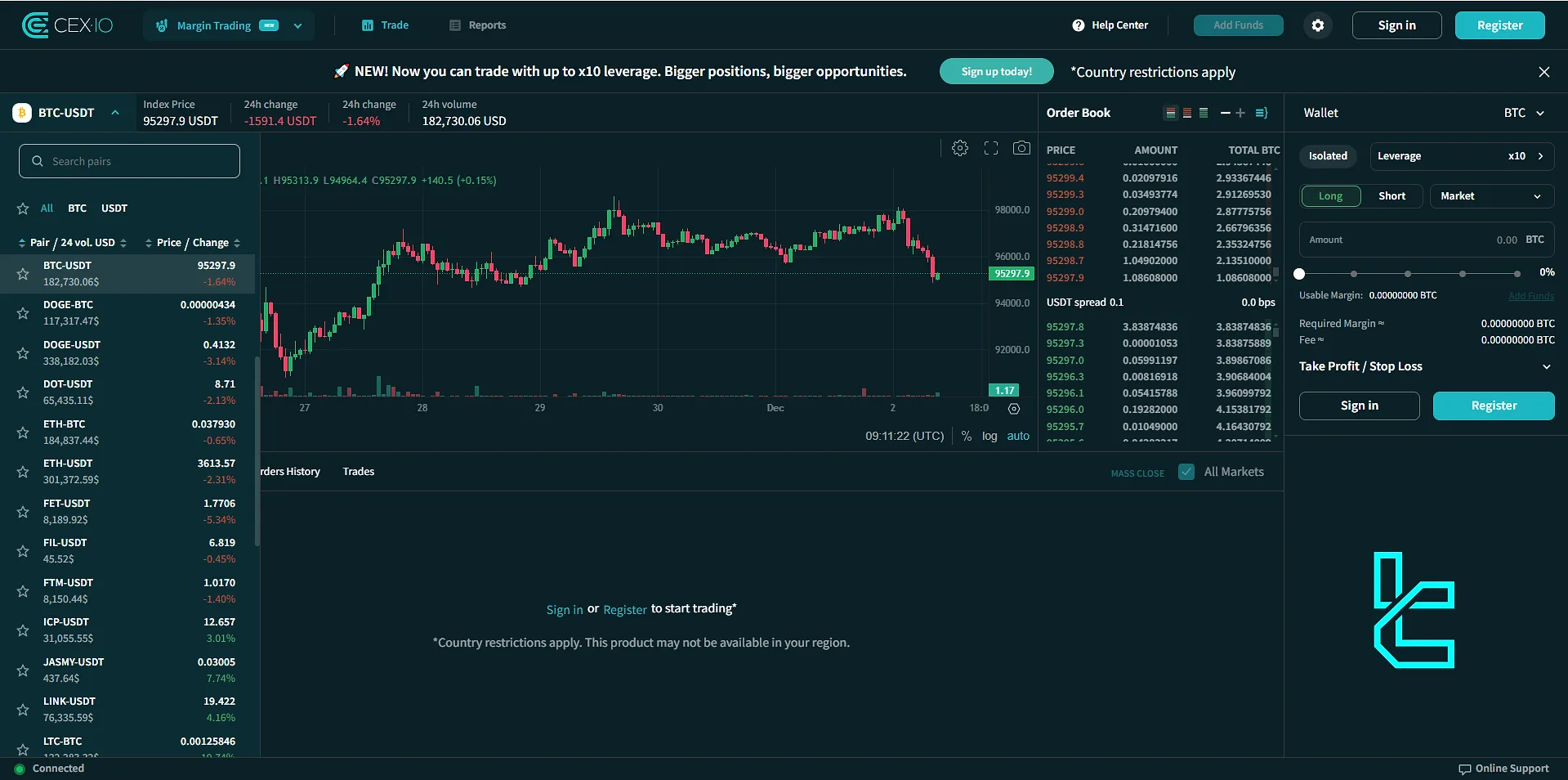Open Wallet currency BTC dropdown
The width and height of the screenshot is (1568, 780).
coord(1524,113)
